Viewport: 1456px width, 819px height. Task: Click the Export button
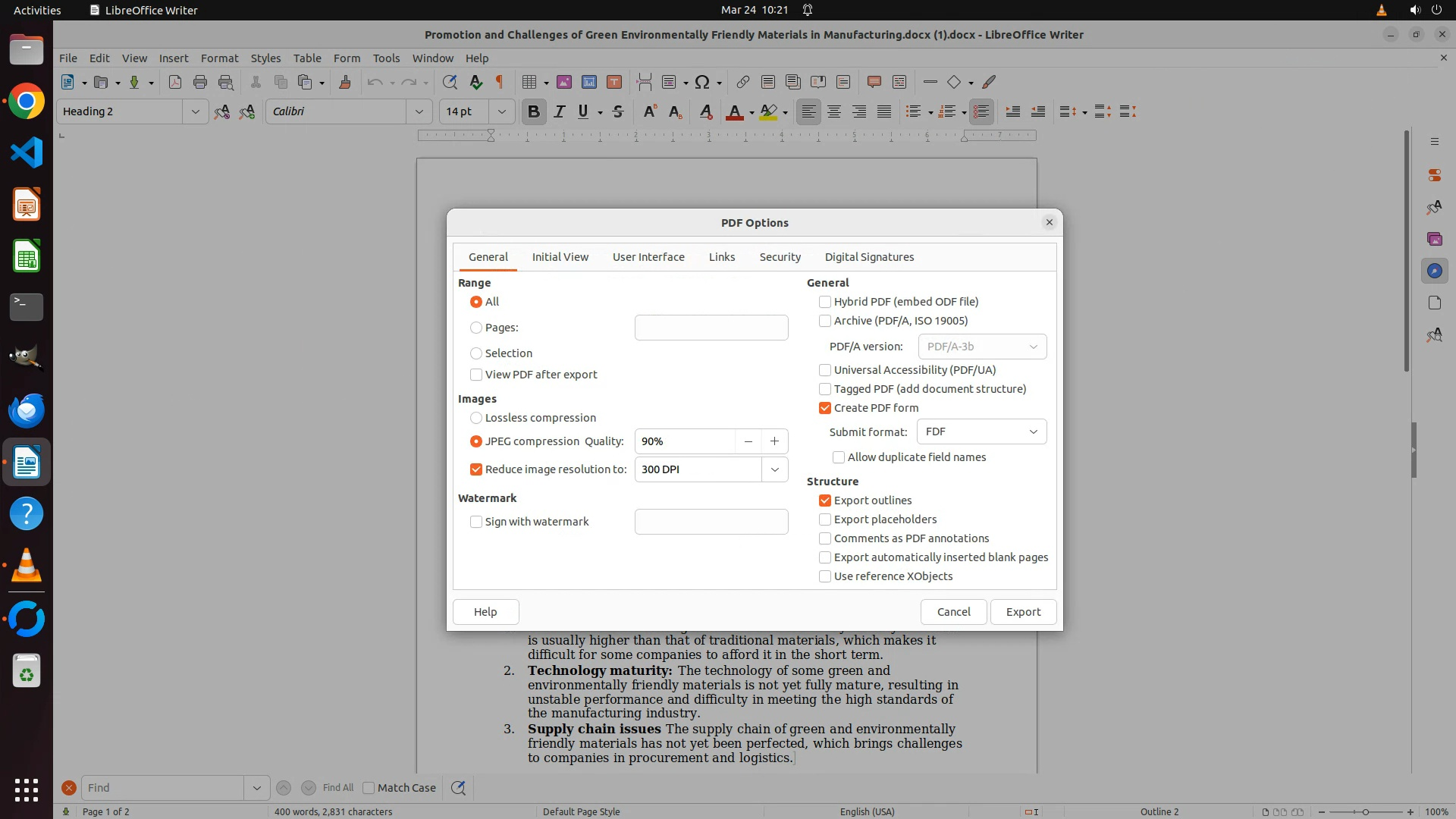coord(1023,612)
